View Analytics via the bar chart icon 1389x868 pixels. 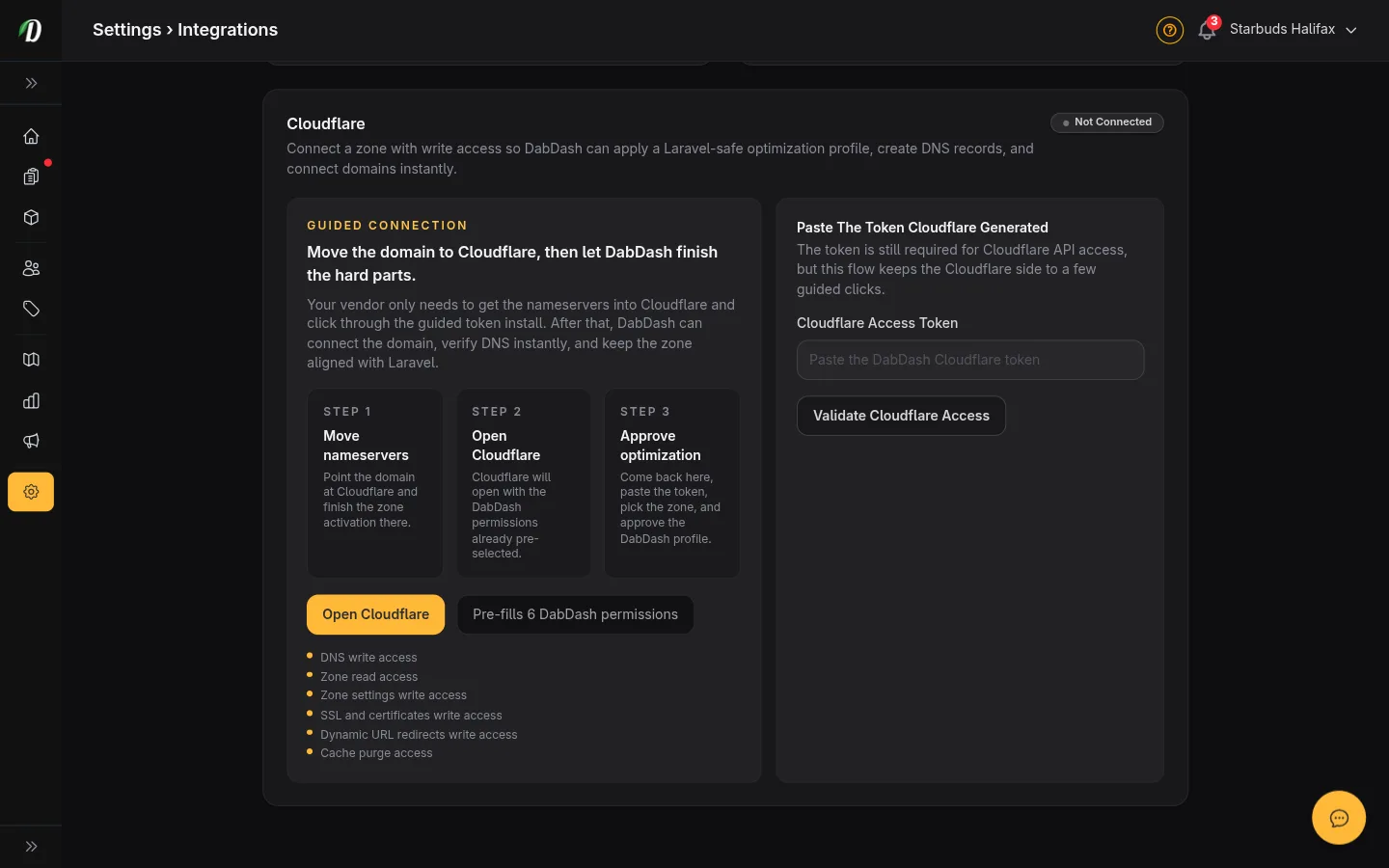pos(31,400)
